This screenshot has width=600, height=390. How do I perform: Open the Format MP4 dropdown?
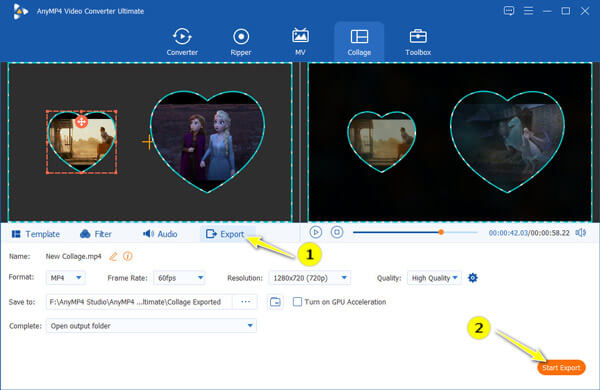[x=66, y=278]
